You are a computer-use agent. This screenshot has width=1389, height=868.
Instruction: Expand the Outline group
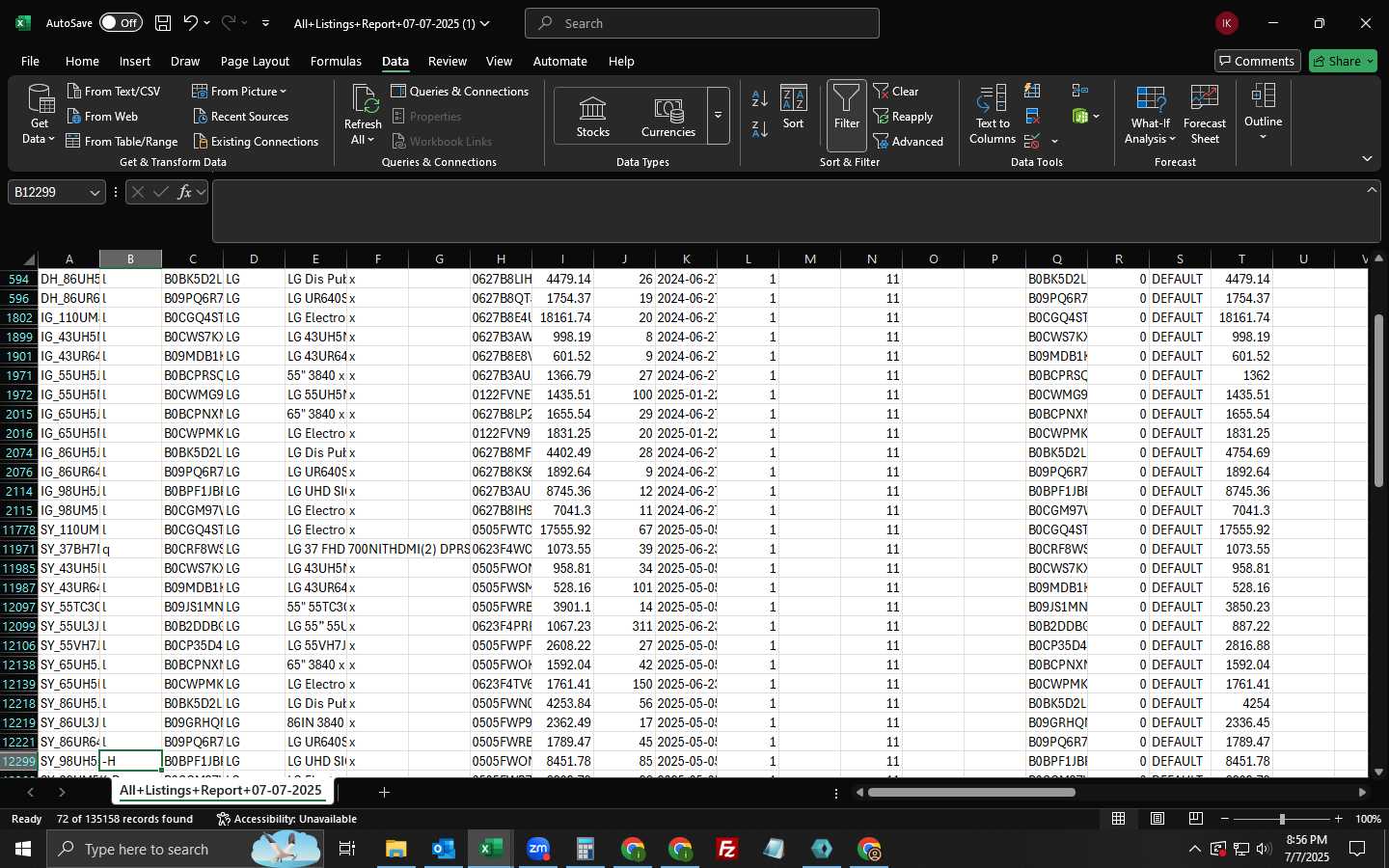[1263, 112]
